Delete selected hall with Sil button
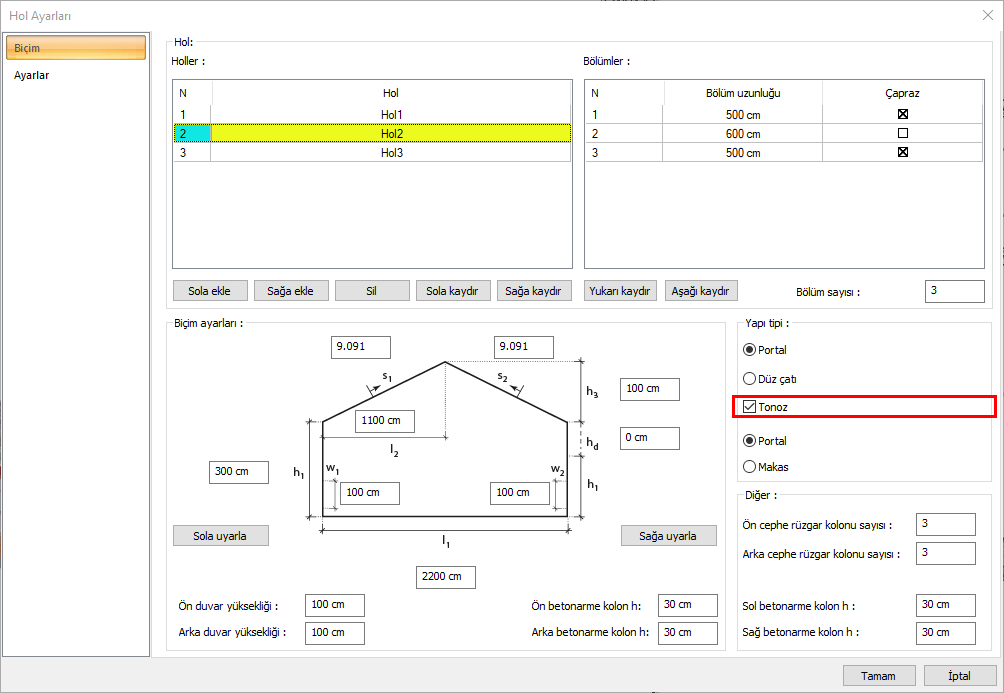 point(372,291)
